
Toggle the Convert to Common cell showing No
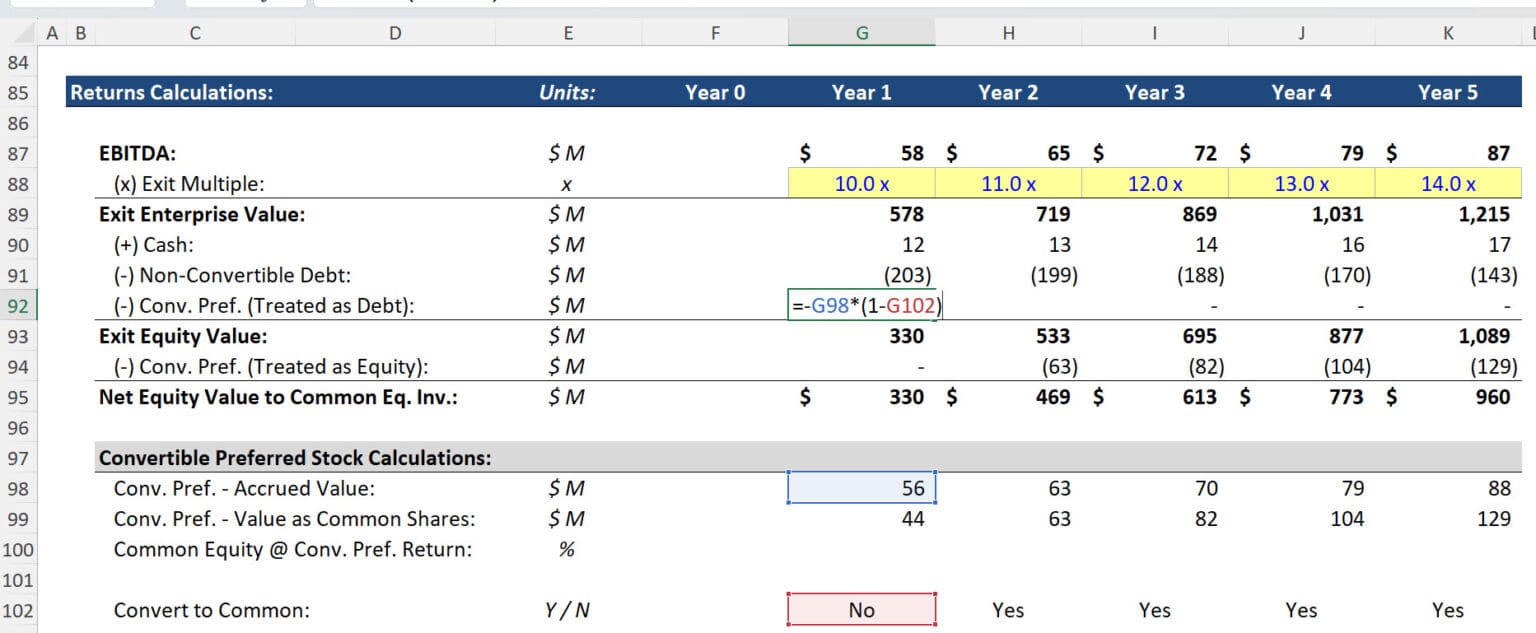pos(861,609)
